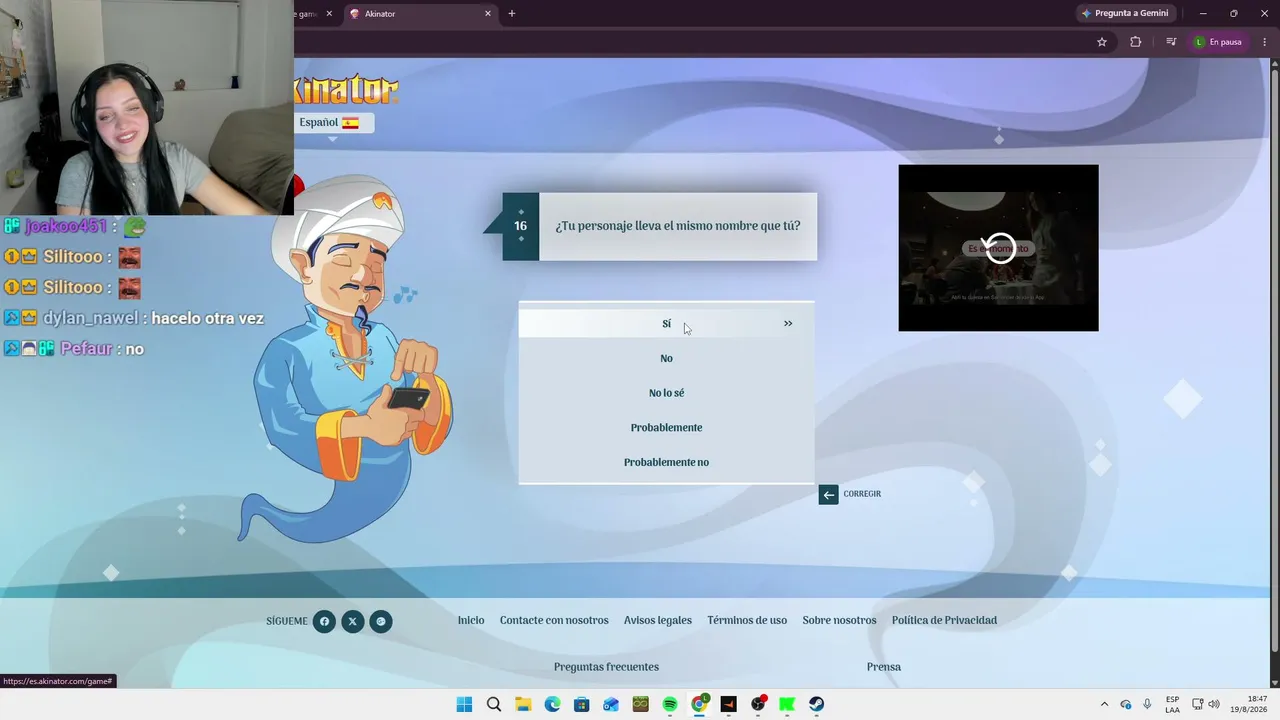The image size is (1280, 720).
Task: Close the Akinator browser tab
Action: pyautogui.click(x=488, y=14)
